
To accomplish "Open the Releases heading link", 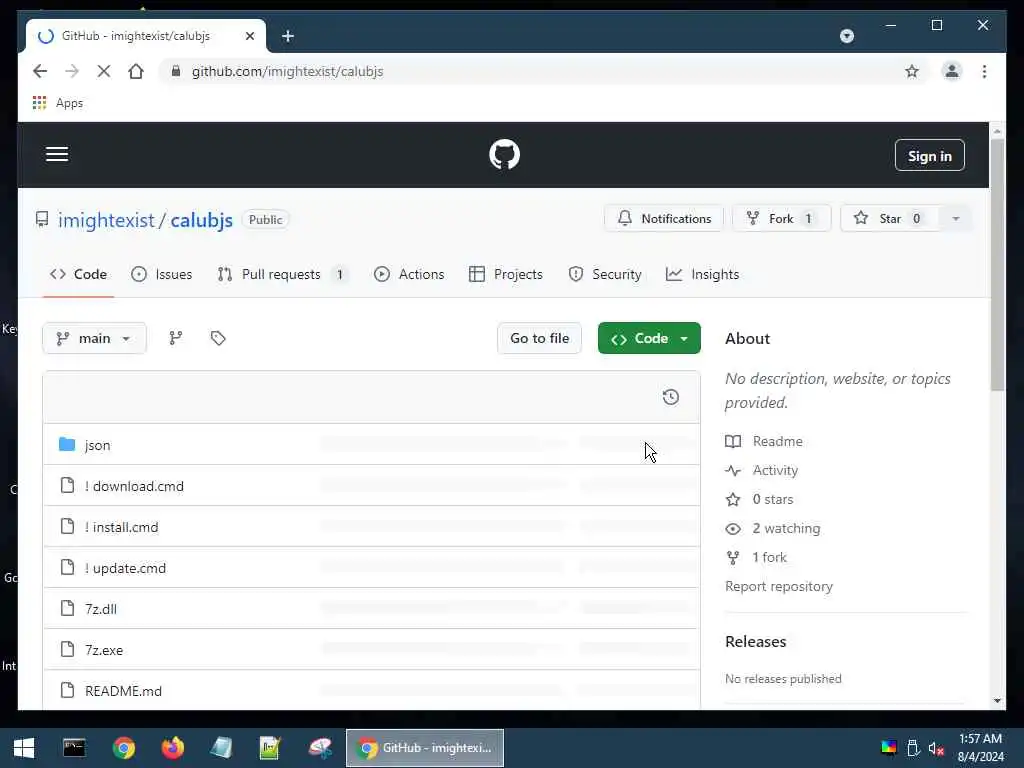I will coord(756,641).
